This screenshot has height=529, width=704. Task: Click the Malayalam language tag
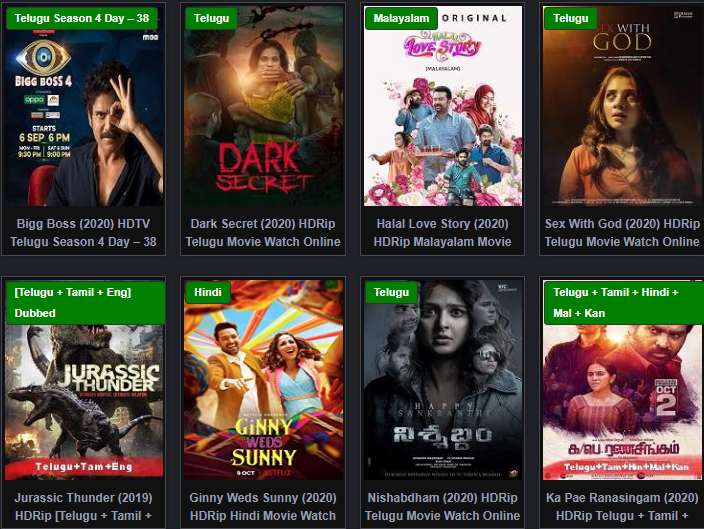coord(401,18)
